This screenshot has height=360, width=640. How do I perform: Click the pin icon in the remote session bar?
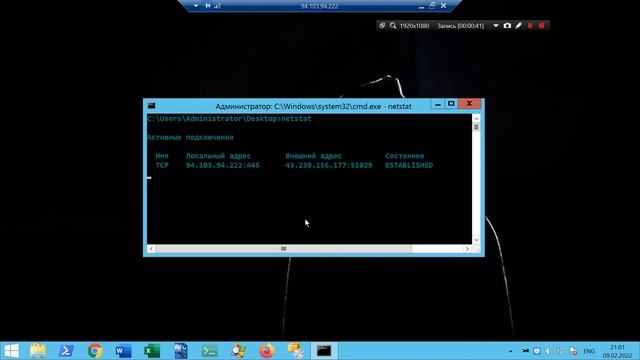pyautogui.click(x=208, y=6)
